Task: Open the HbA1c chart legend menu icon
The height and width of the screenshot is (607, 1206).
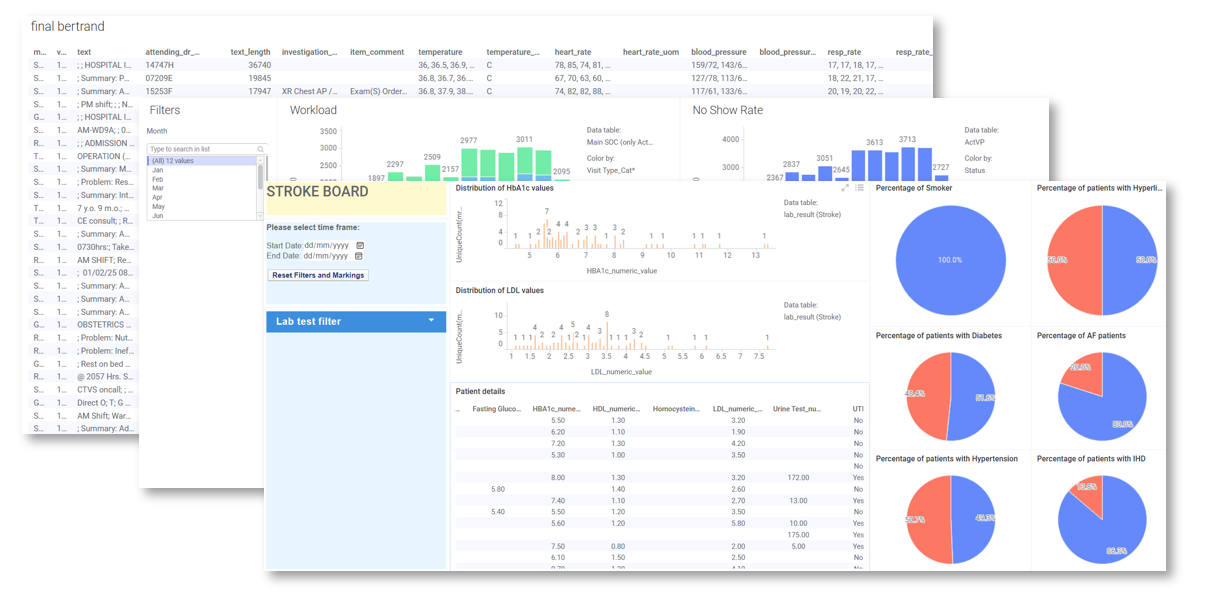Action: click(859, 188)
